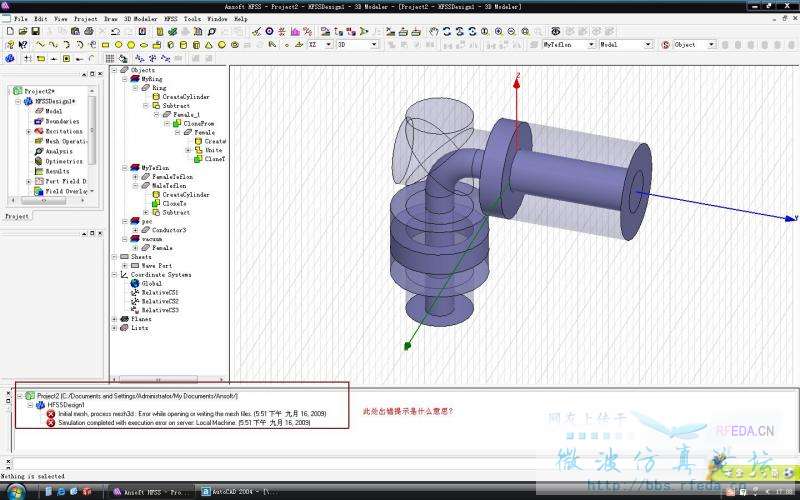
Task: Click the Windows Start button
Action: (x=15, y=492)
